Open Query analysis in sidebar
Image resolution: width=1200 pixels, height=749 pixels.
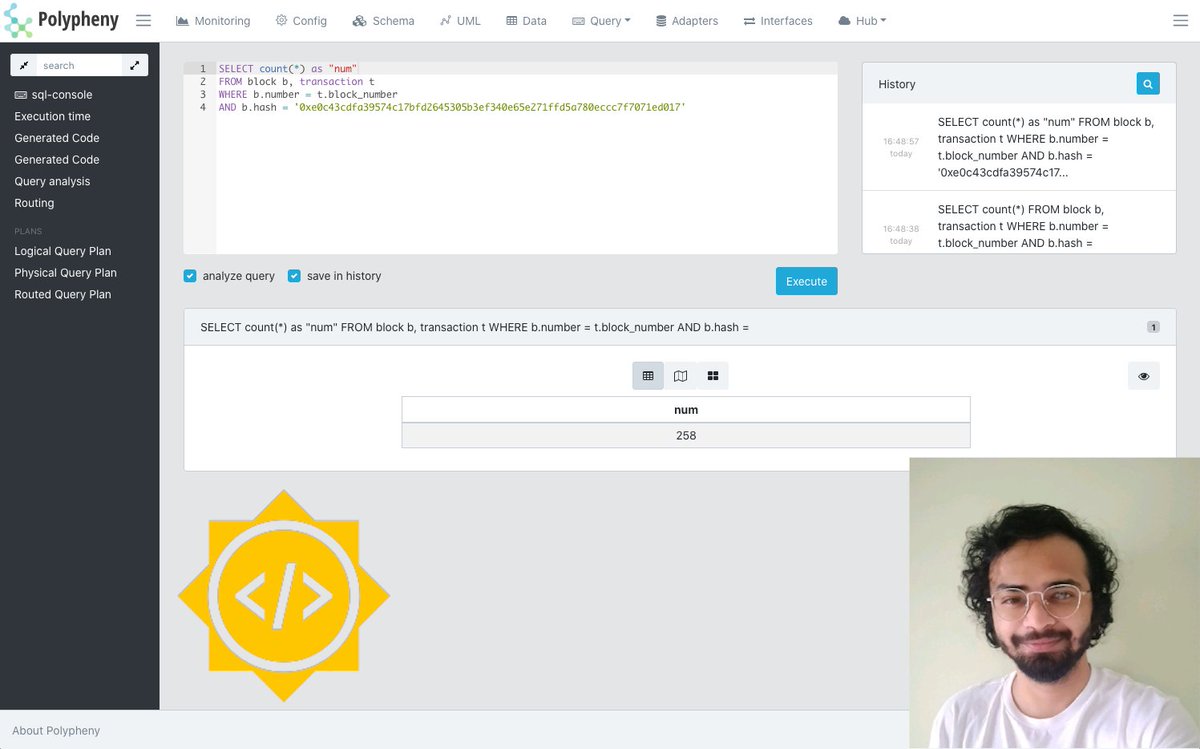pos(52,182)
